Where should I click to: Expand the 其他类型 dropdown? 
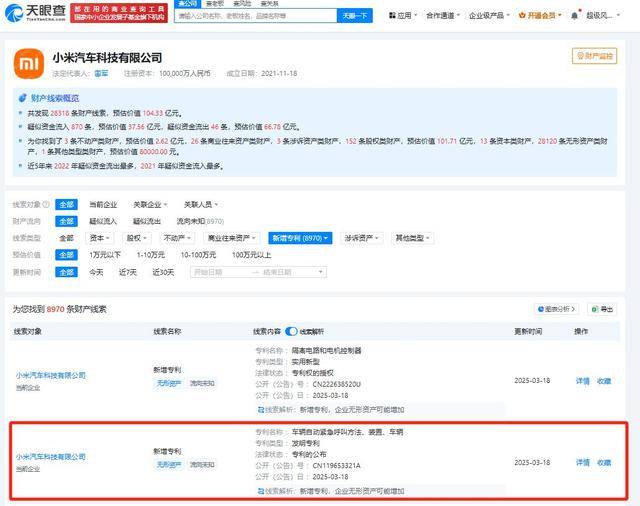click(x=412, y=238)
